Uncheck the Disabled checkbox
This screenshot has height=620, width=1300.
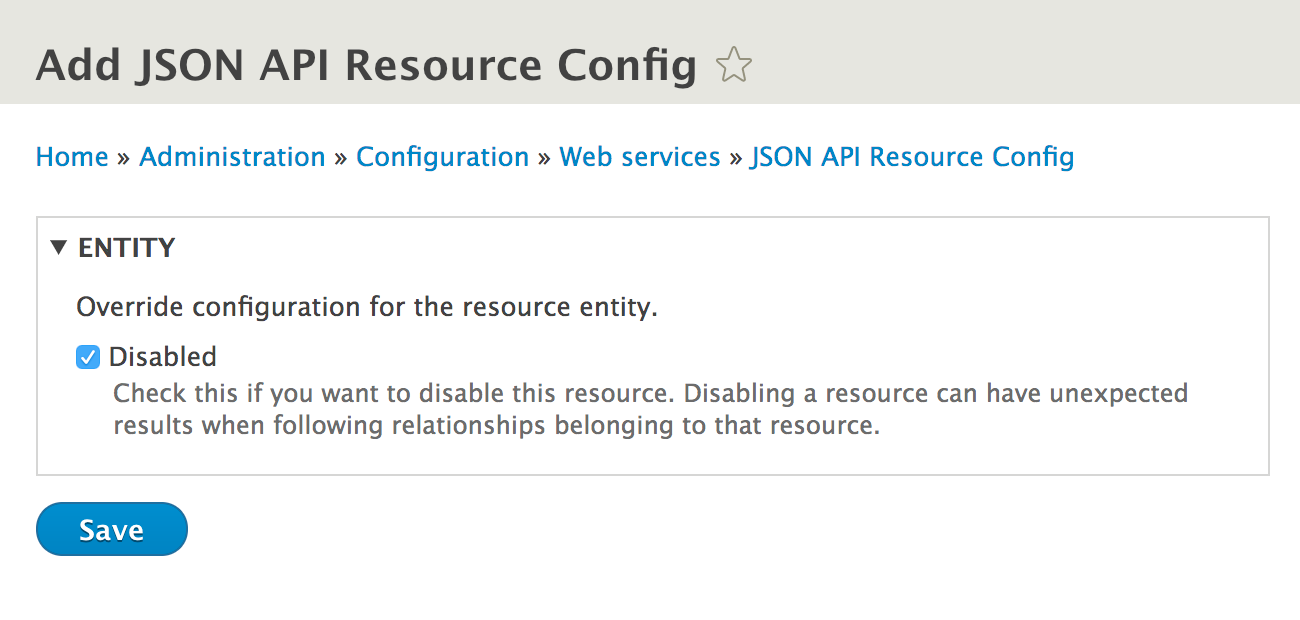pyautogui.click(x=88, y=357)
